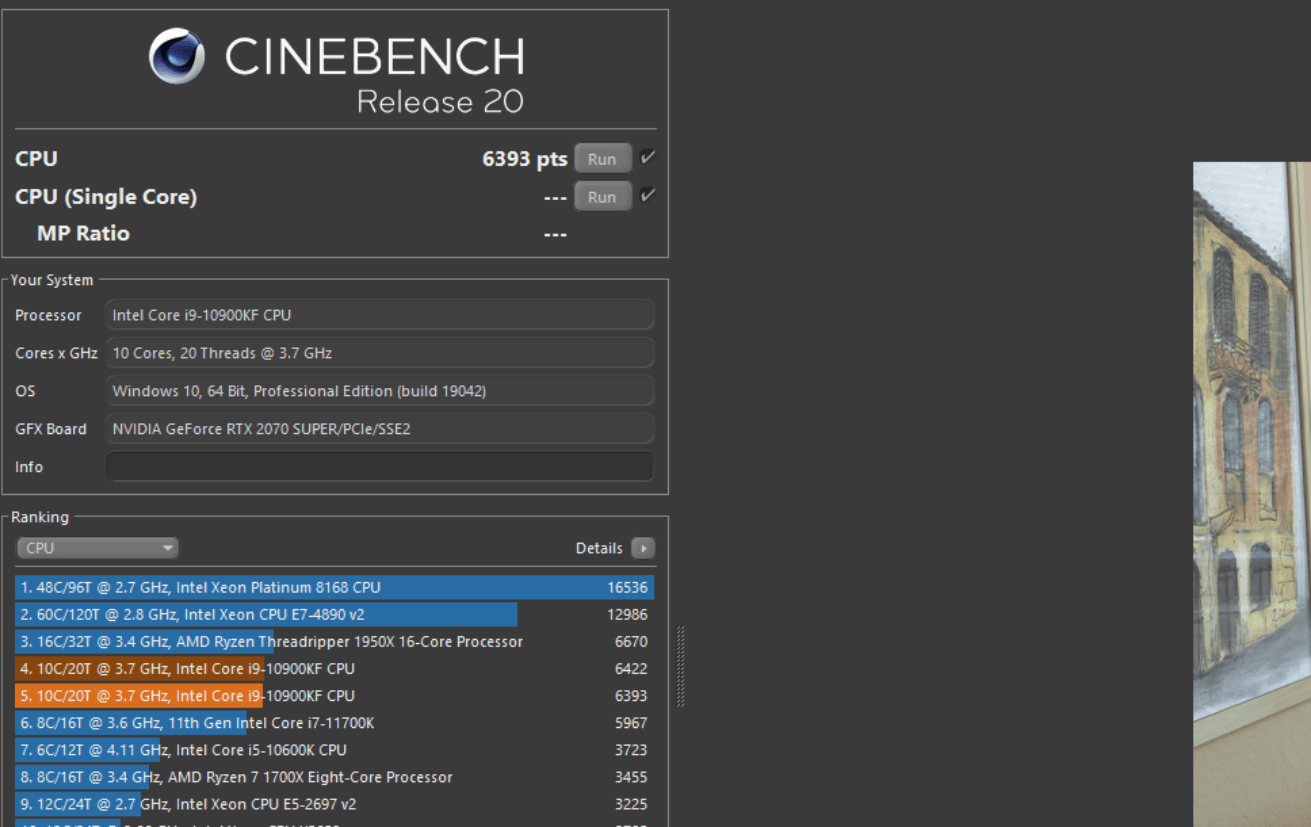This screenshot has height=827, width=1311.
Task: Select ranking row Ryzen Threadripper 1950X
Action: click(x=335, y=641)
